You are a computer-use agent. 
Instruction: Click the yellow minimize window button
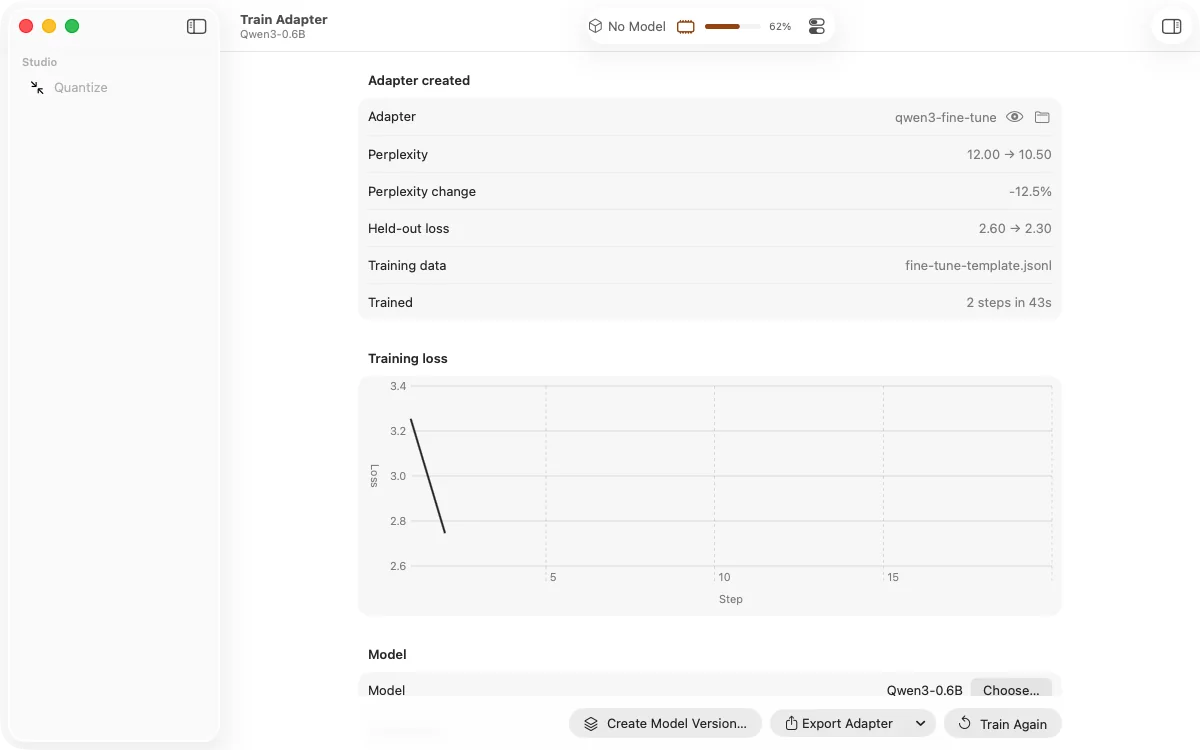coord(49,26)
